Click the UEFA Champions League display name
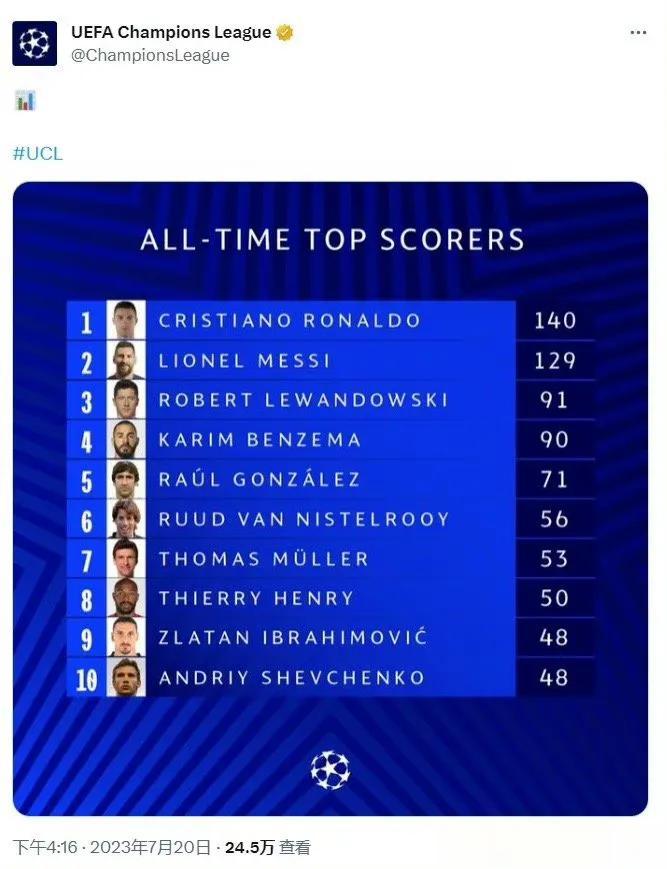Image resolution: width=667 pixels, height=869 pixels. click(171, 32)
